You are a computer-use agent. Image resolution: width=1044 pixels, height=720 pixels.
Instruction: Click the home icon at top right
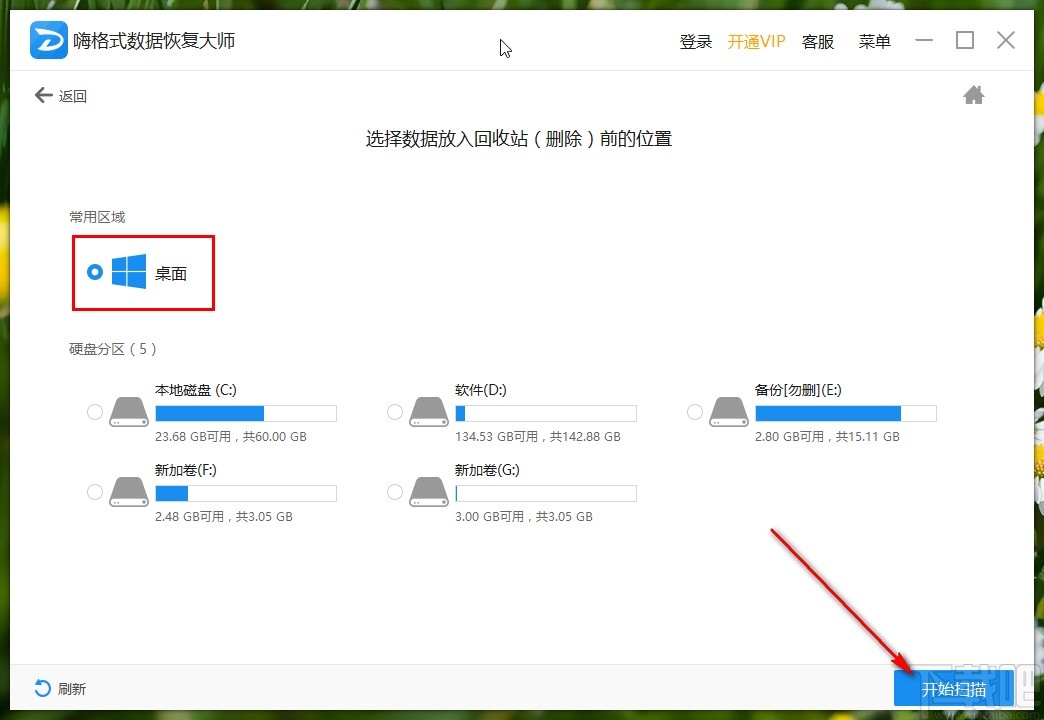pyautogui.click(x=973, y=94)
